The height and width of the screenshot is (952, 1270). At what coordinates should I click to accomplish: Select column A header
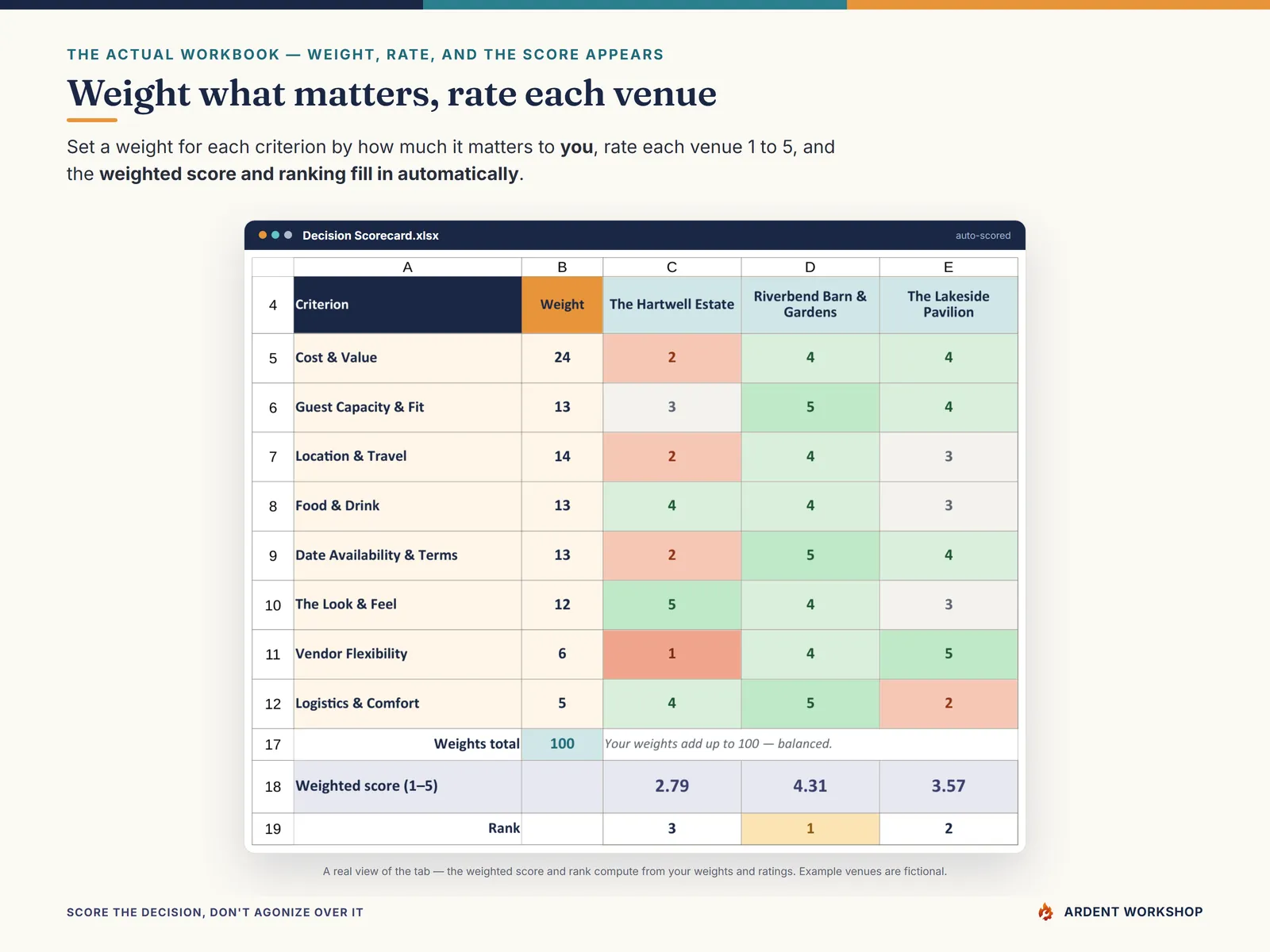407,267
